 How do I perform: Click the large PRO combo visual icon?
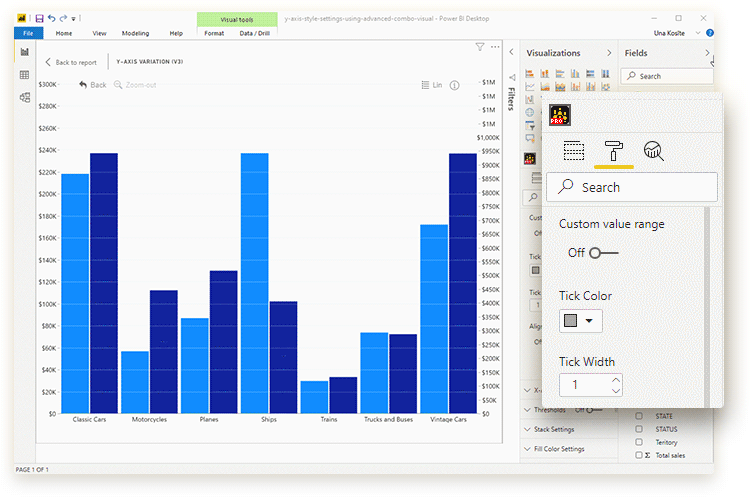pyautogui.click(x=560, y=115)
